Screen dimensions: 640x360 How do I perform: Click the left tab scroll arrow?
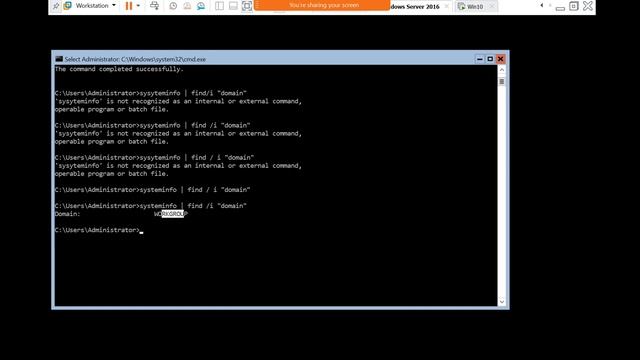(542, 6)
